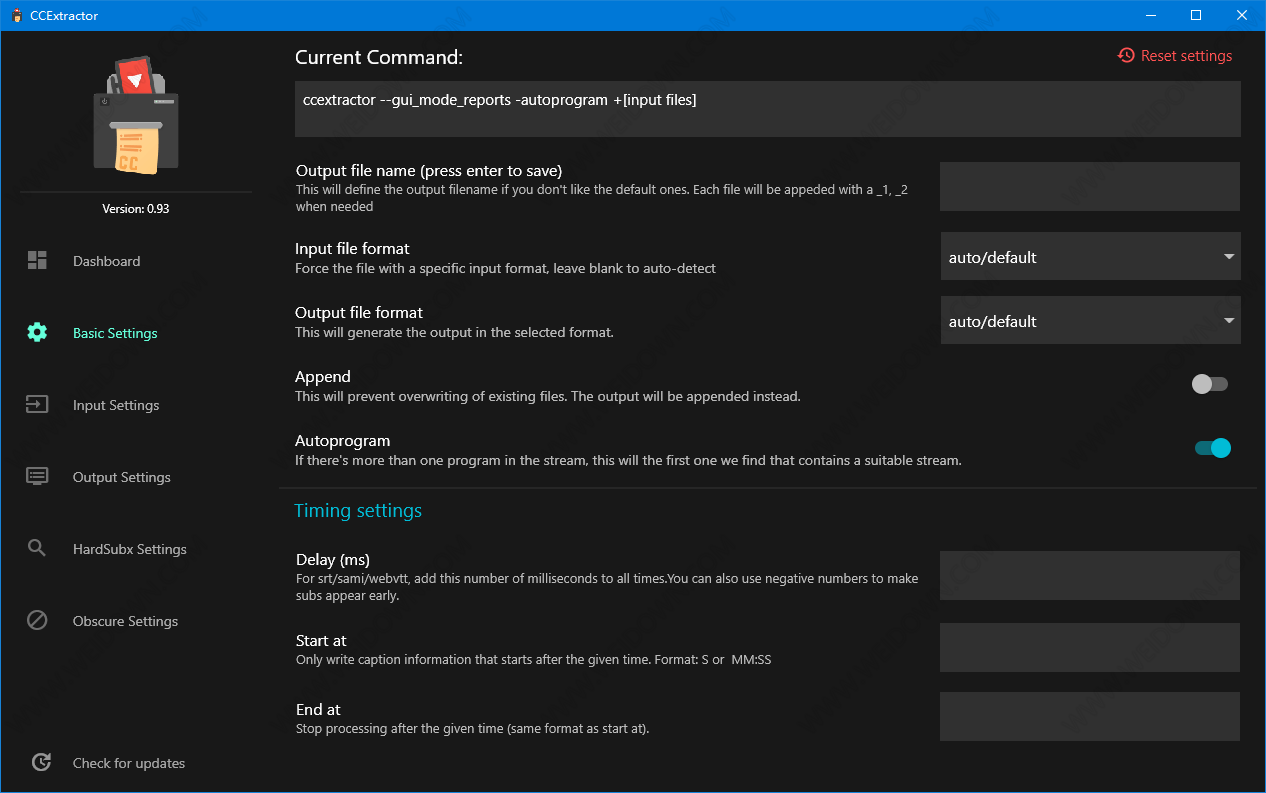1266x793 pixels.
Task: Click the Output file format label
Action: pos(359,313)
